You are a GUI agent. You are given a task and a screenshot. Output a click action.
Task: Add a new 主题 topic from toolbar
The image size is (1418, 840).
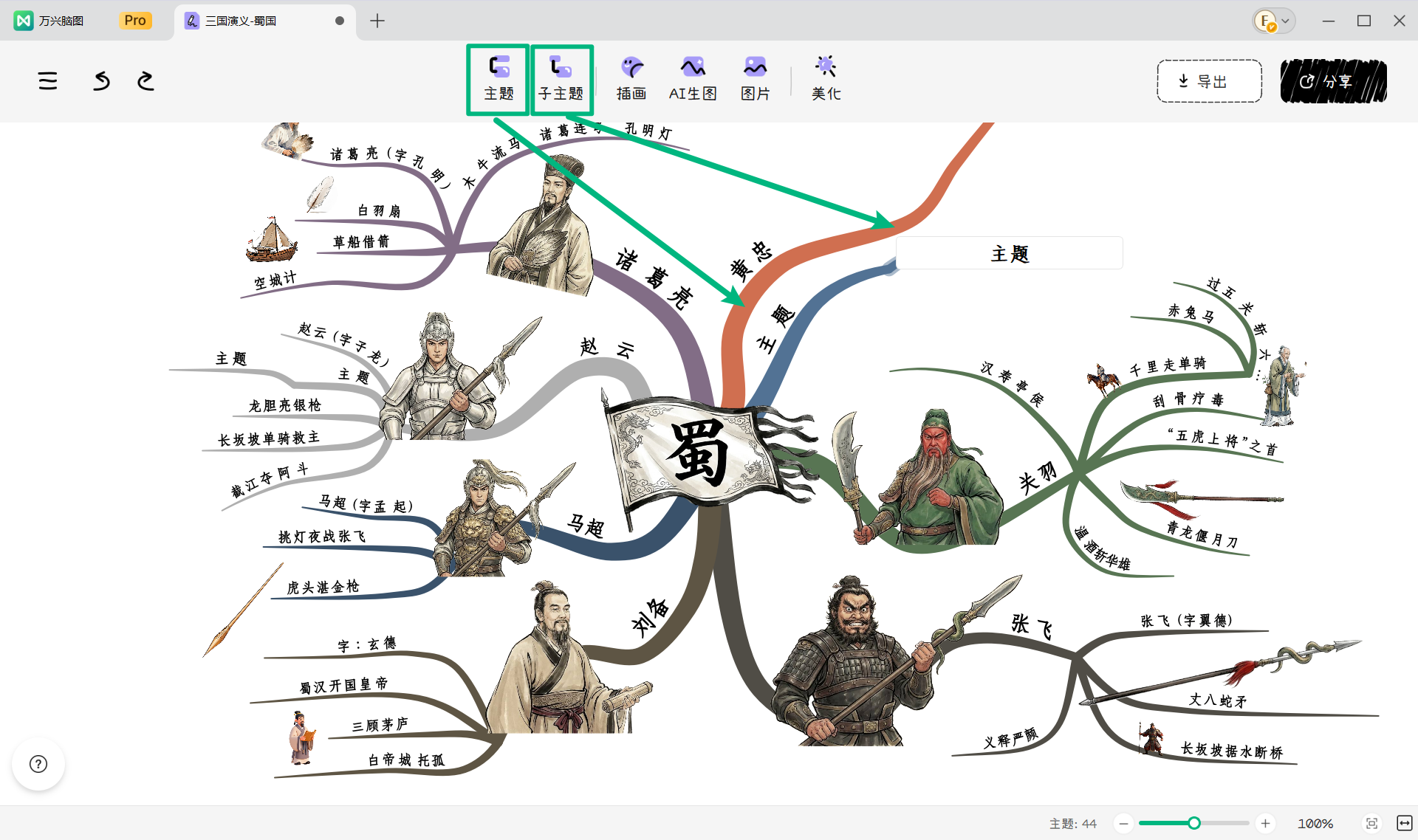[499, 78]
